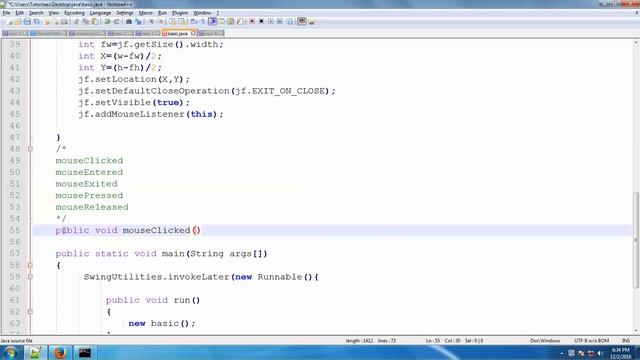Open the Windows Start menu
640x360 pixels.
tap(10, 353)
